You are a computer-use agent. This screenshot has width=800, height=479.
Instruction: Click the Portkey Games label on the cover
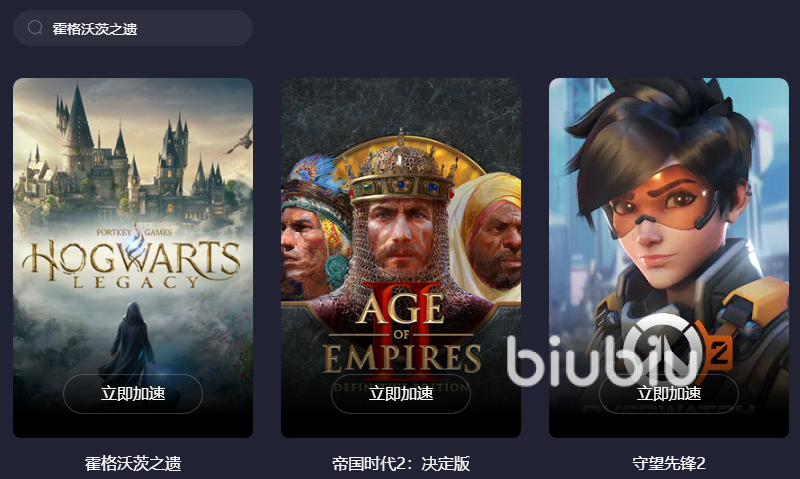point(134,232)
